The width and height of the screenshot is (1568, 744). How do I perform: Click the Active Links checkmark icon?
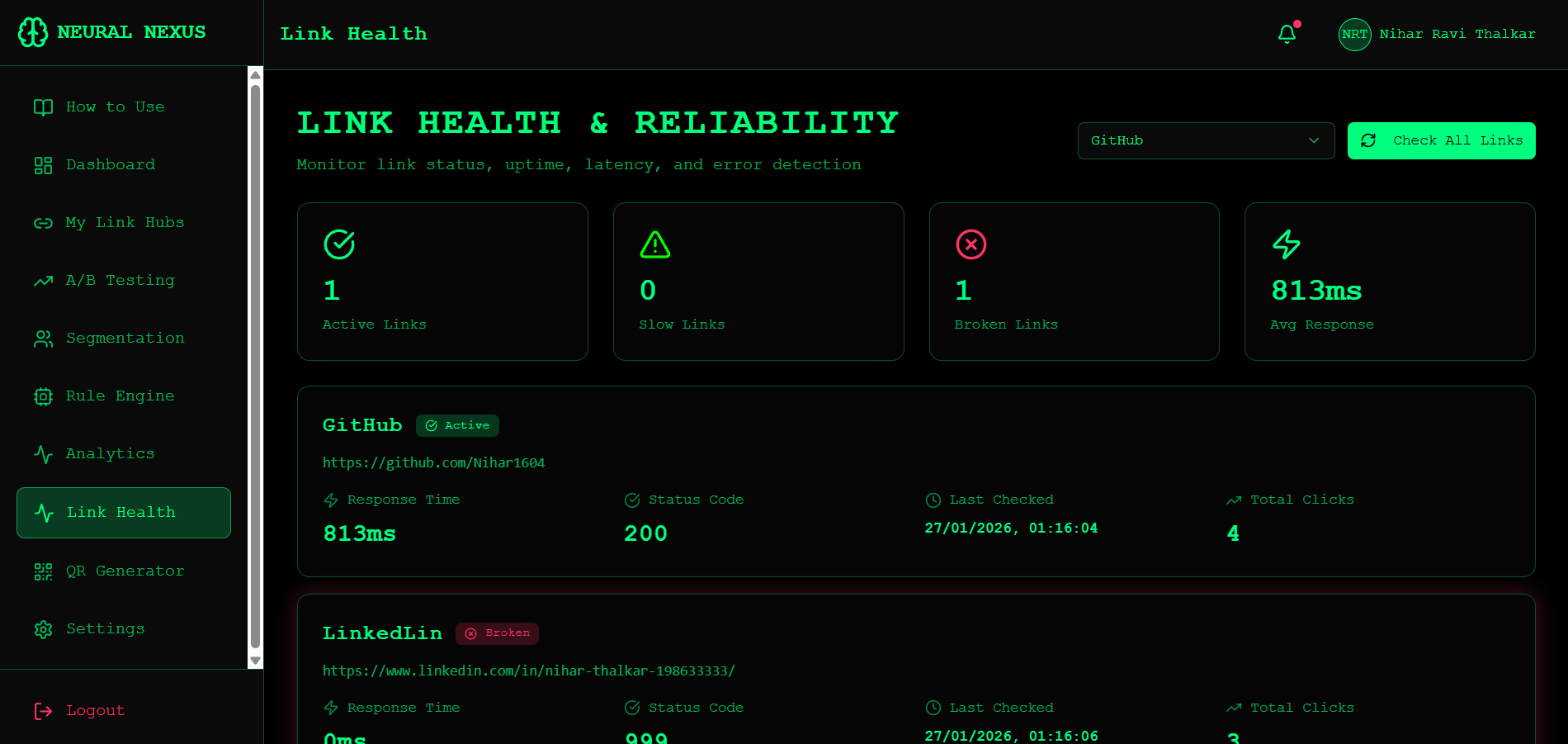[339, 244]
